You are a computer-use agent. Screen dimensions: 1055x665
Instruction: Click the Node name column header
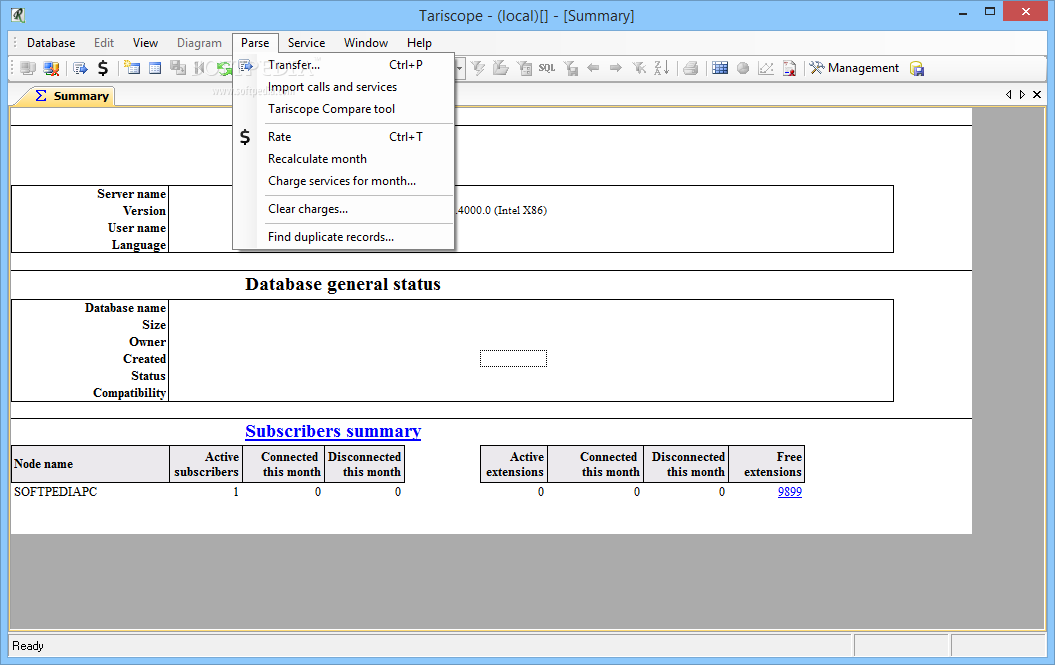click(x=90, y=464)
